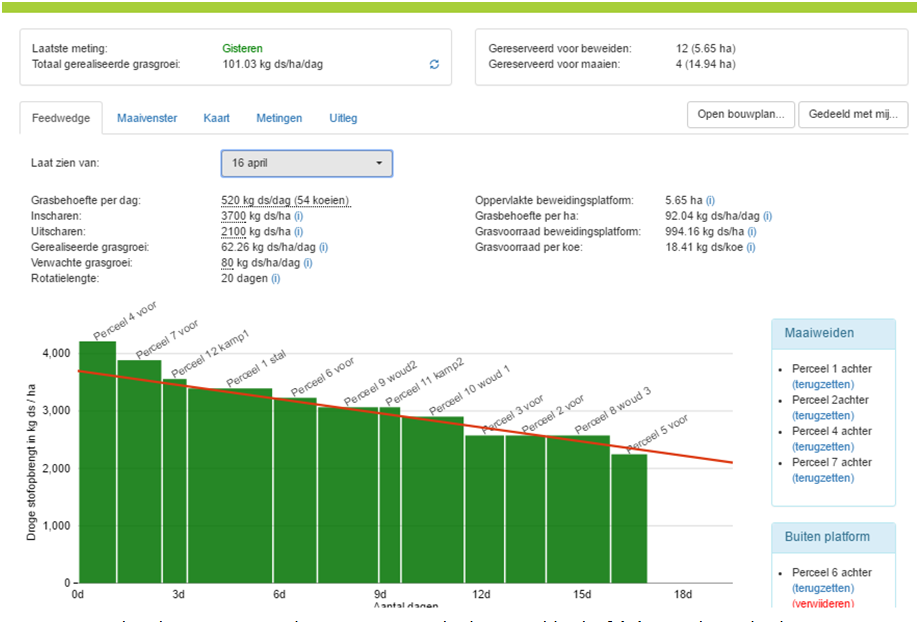Open the date dropdown showing 16 april

tap(306, 163)
